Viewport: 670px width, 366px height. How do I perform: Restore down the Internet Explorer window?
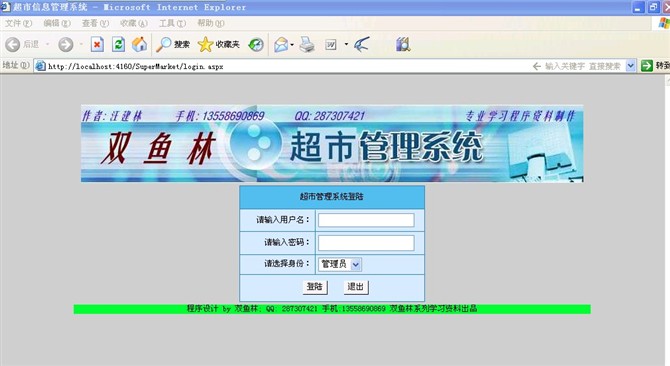653,7
